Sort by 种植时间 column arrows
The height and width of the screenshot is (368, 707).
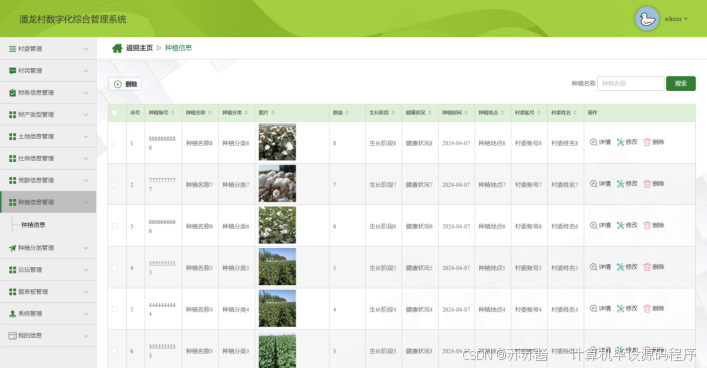(466, 113)
